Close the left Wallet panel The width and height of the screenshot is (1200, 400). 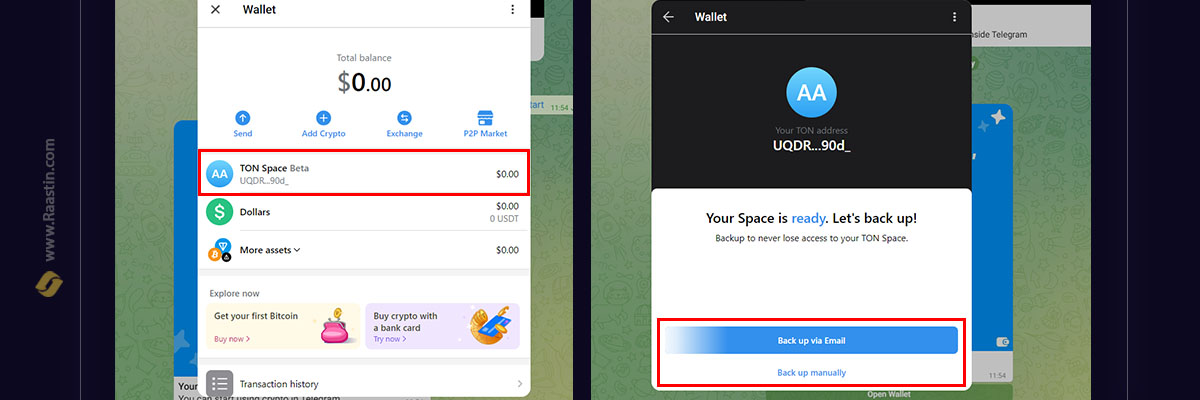(215, 10)
